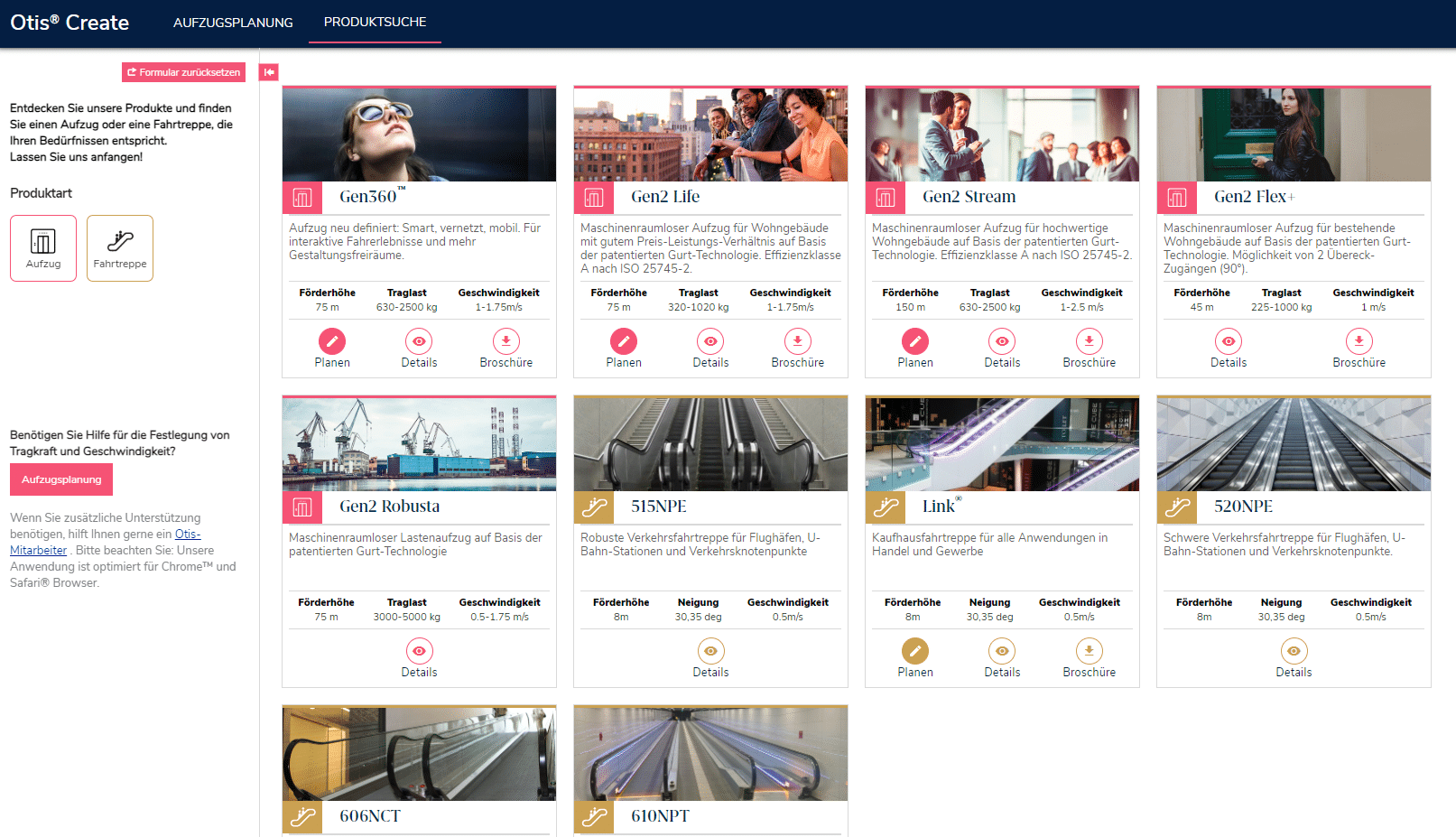1456x837 pixels.
Task: Click the 150 m Förderhöhe value
Action: [911, 308]
